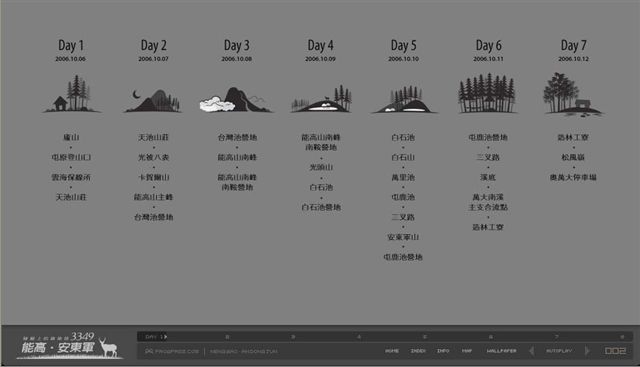Jump to marker 7 on timeline bar
Viewport: 640px width, 367px height.
click(556, 337)
